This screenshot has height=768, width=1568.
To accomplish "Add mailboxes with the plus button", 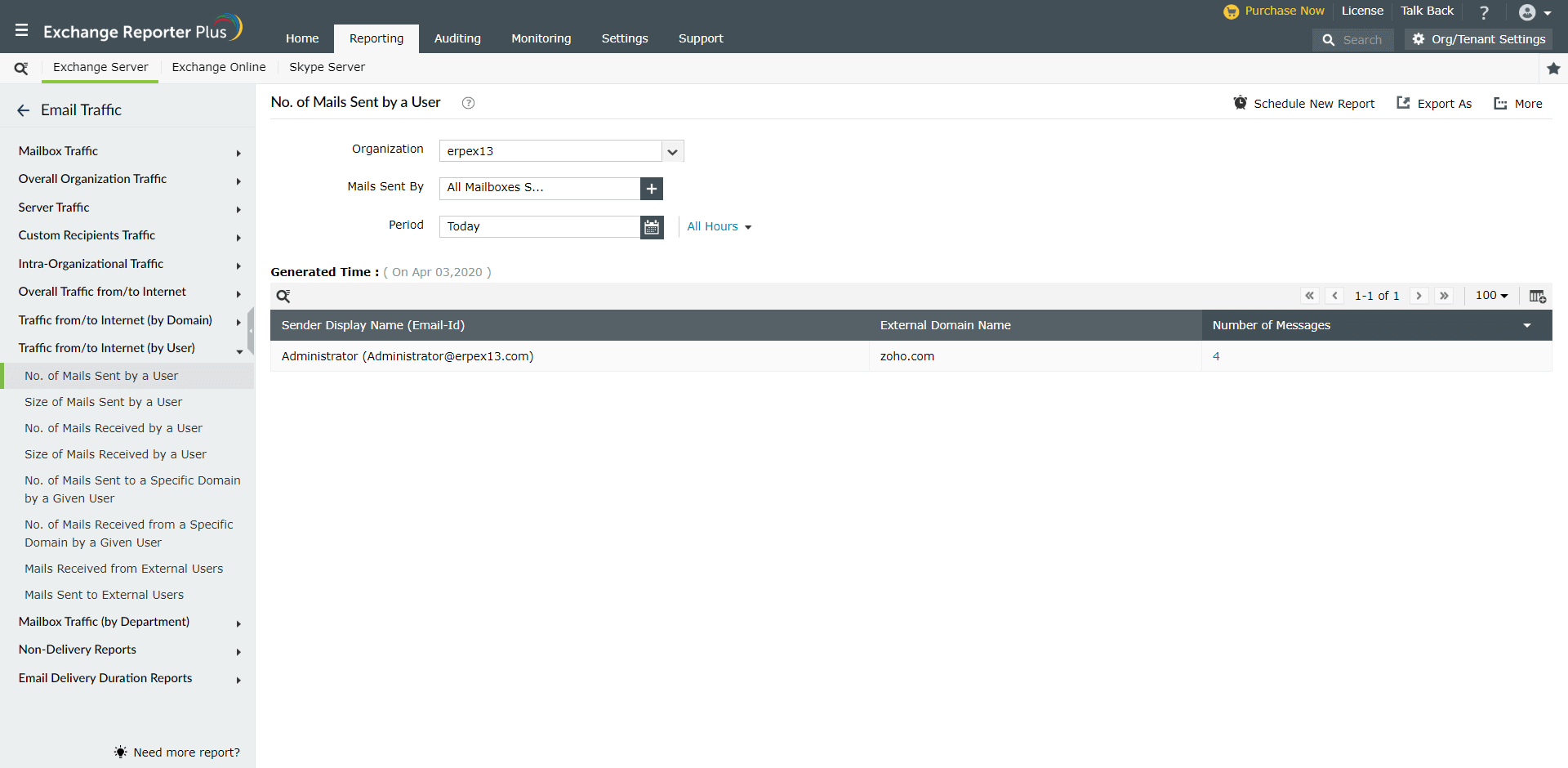I will click(652, 189).
